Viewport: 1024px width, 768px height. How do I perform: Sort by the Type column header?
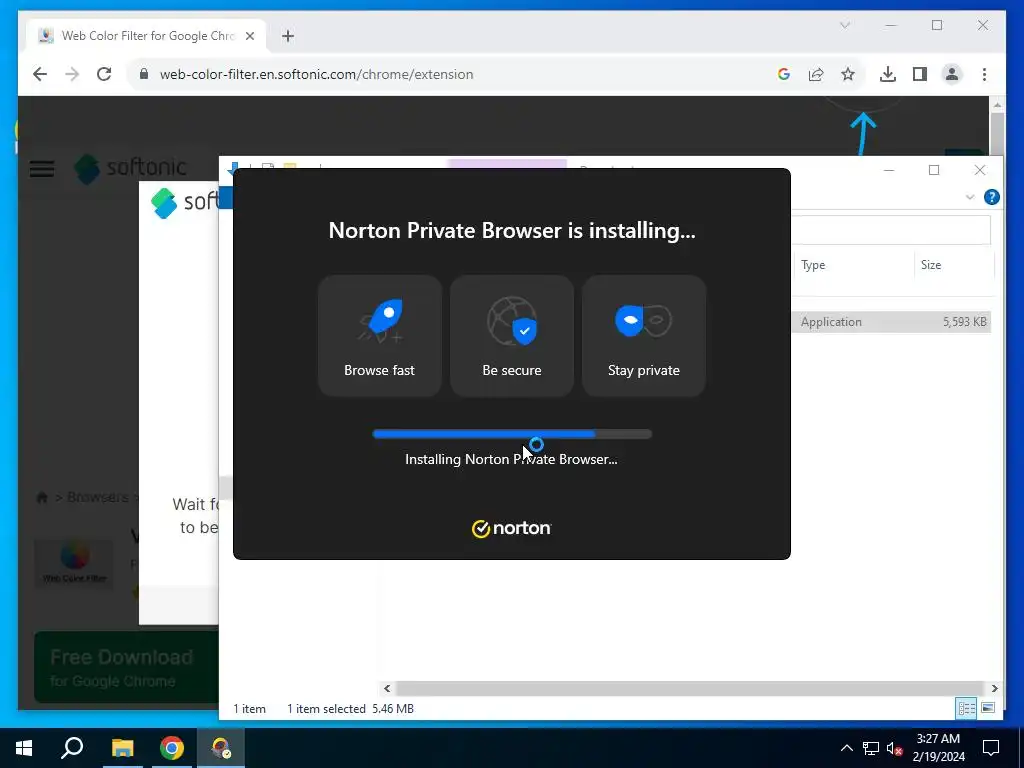[x=852, y=265]
